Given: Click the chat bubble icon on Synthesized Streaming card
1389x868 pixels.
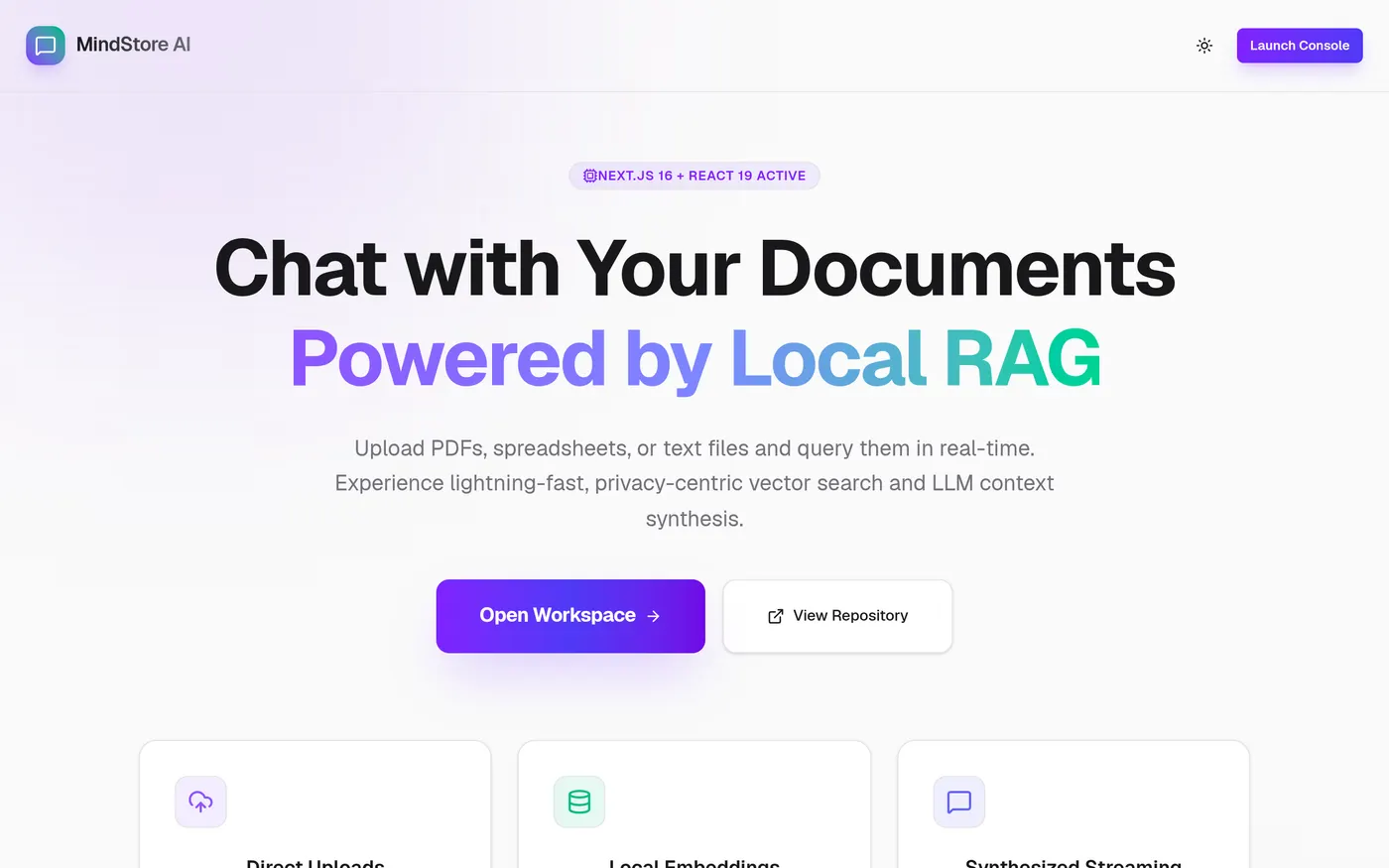Looking at the screenshot, I should [x=959, y=802].
